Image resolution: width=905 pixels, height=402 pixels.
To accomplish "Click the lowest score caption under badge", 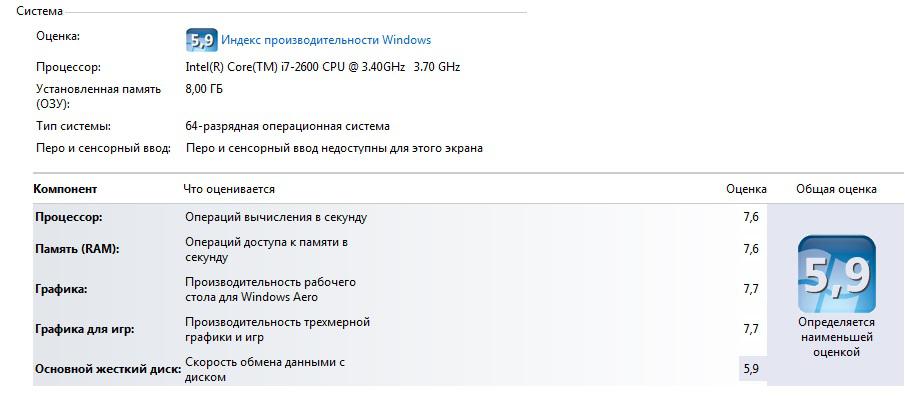I will (836, 337).
